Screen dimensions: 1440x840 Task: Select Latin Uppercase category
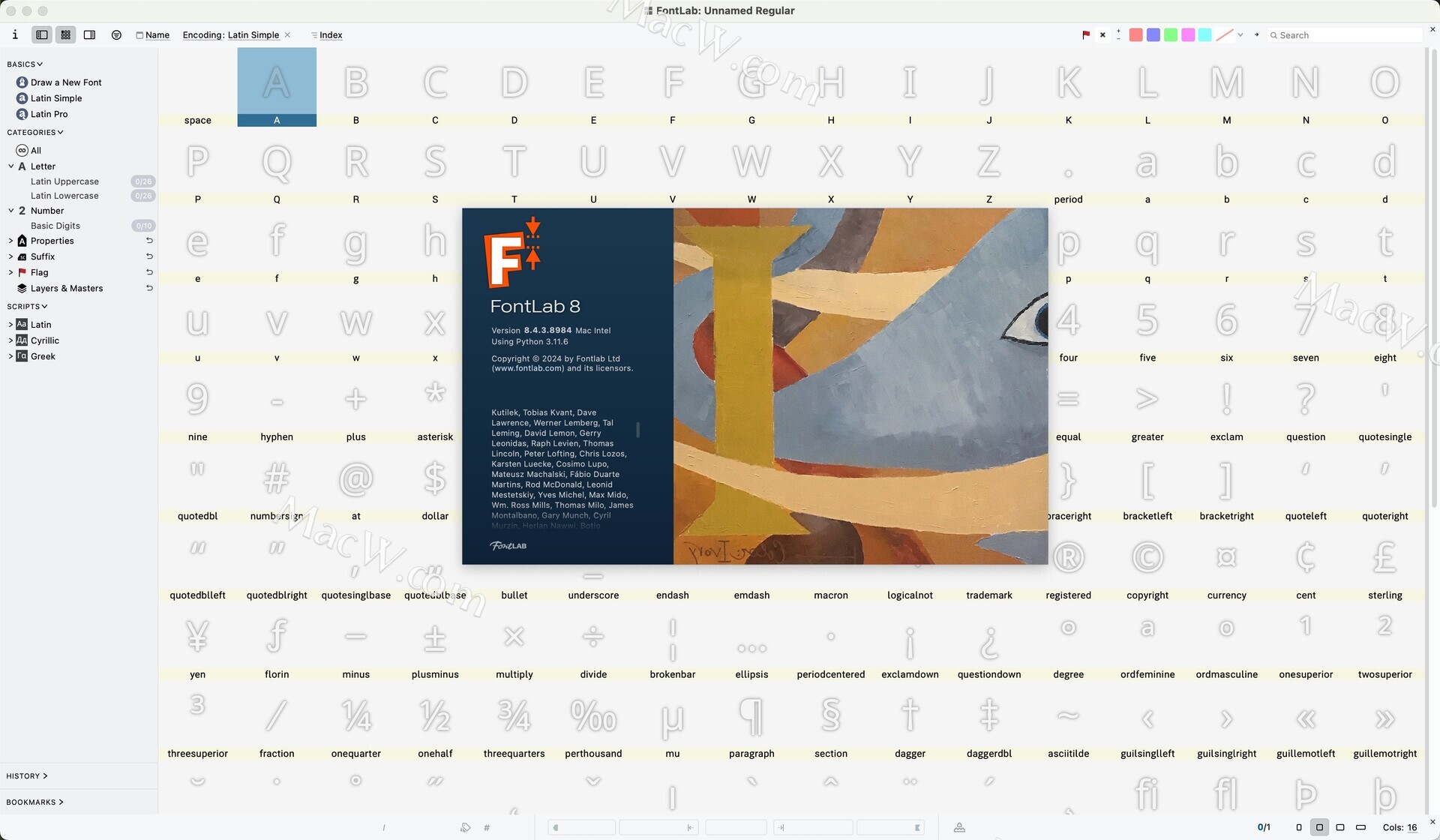tap(64, 181)
